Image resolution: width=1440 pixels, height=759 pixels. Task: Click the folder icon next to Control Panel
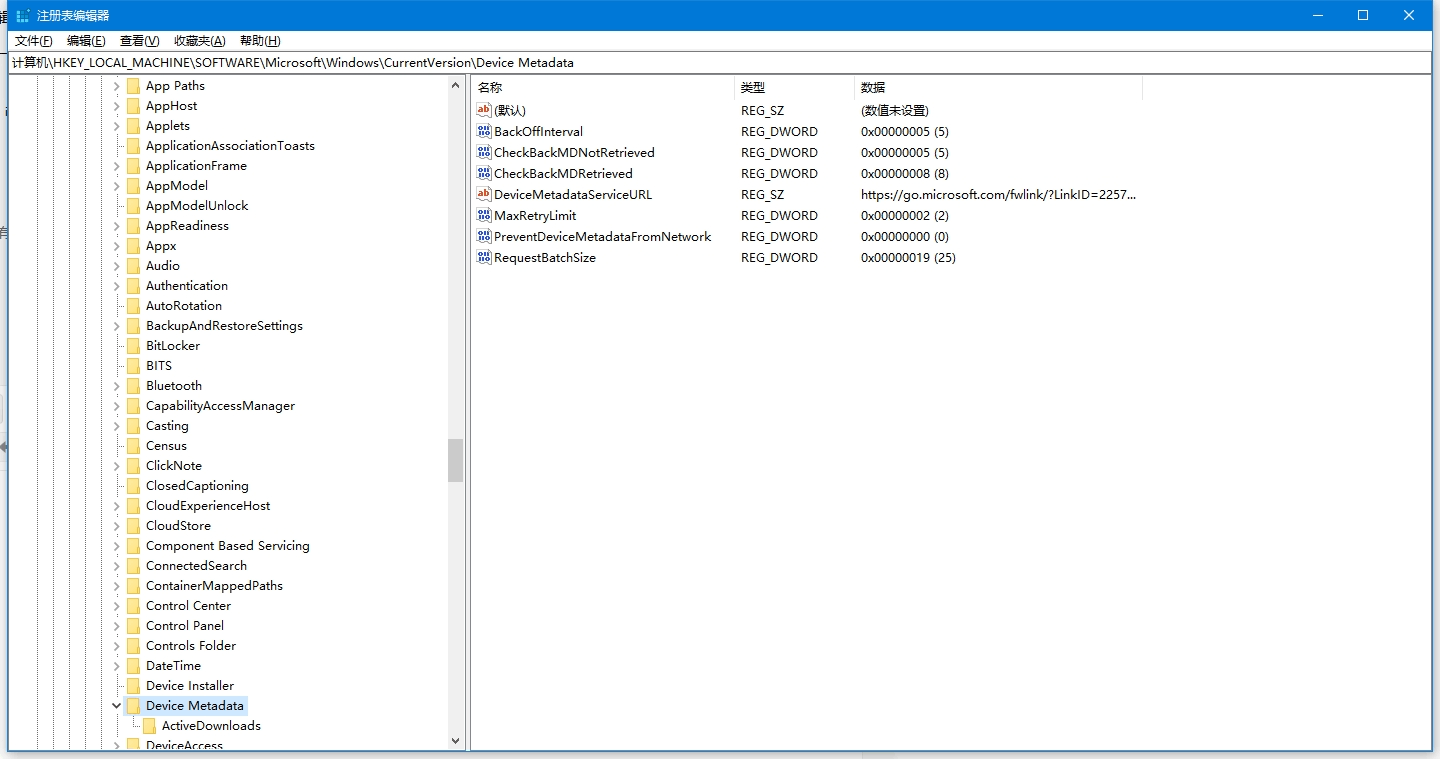click(133, 626)
